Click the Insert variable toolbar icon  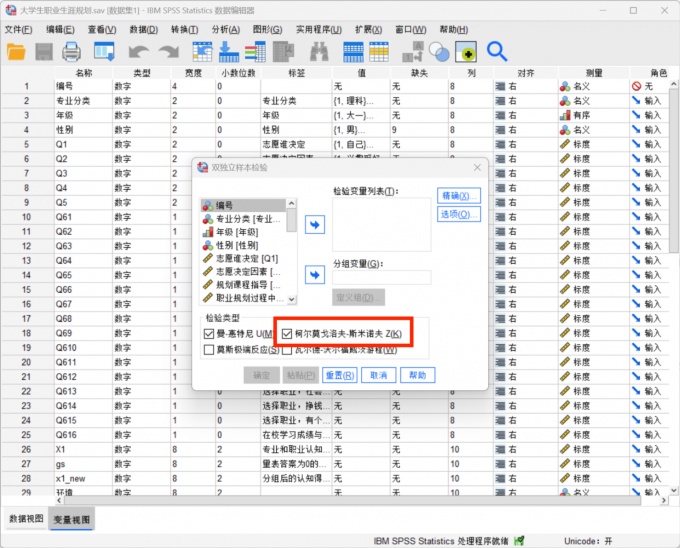point(379,52)
